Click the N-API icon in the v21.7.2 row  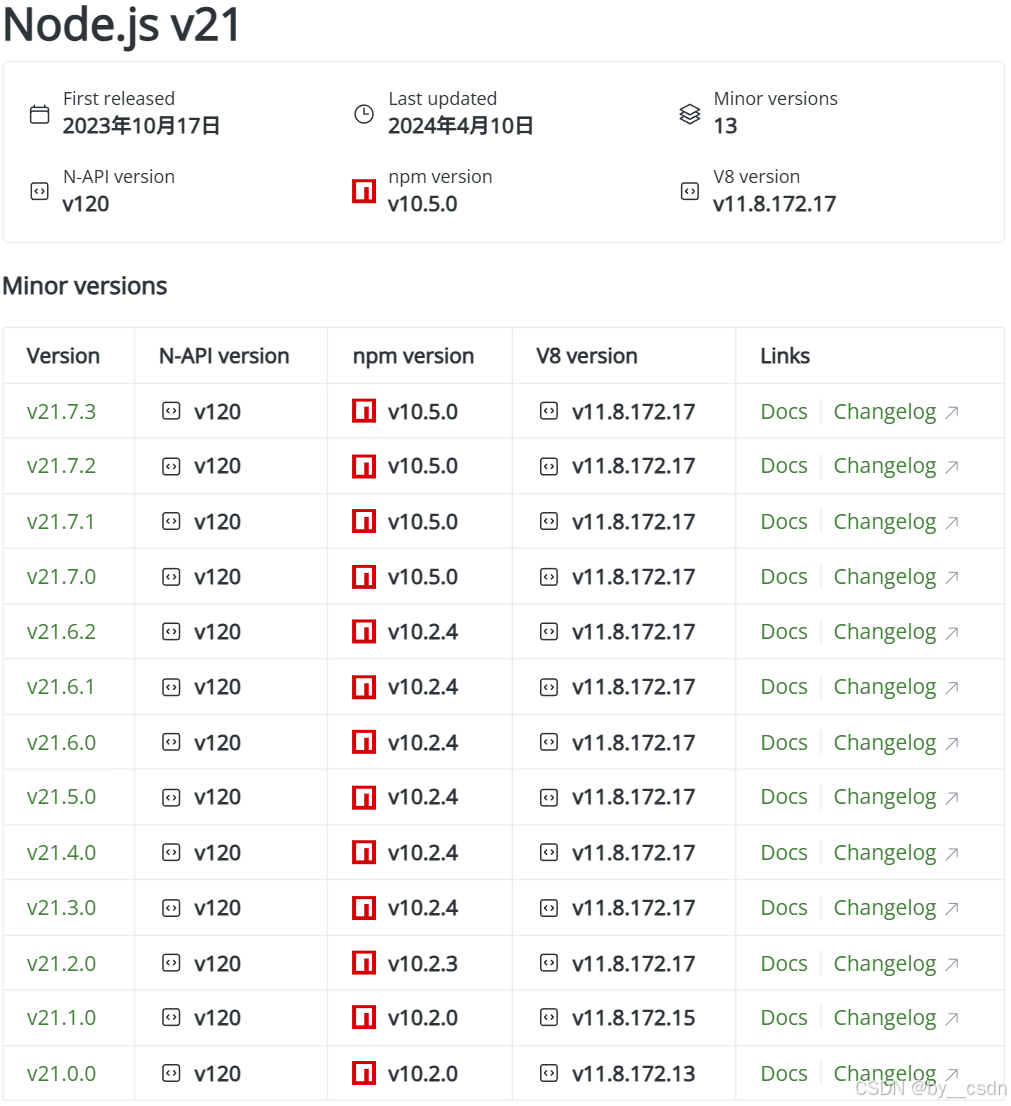(x=171, y=466)
